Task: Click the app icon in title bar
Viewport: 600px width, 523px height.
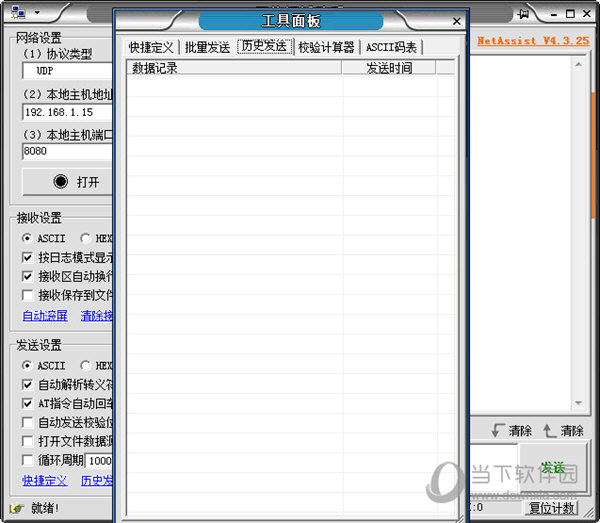Action: pyautogui.click(x=19, y=13)
